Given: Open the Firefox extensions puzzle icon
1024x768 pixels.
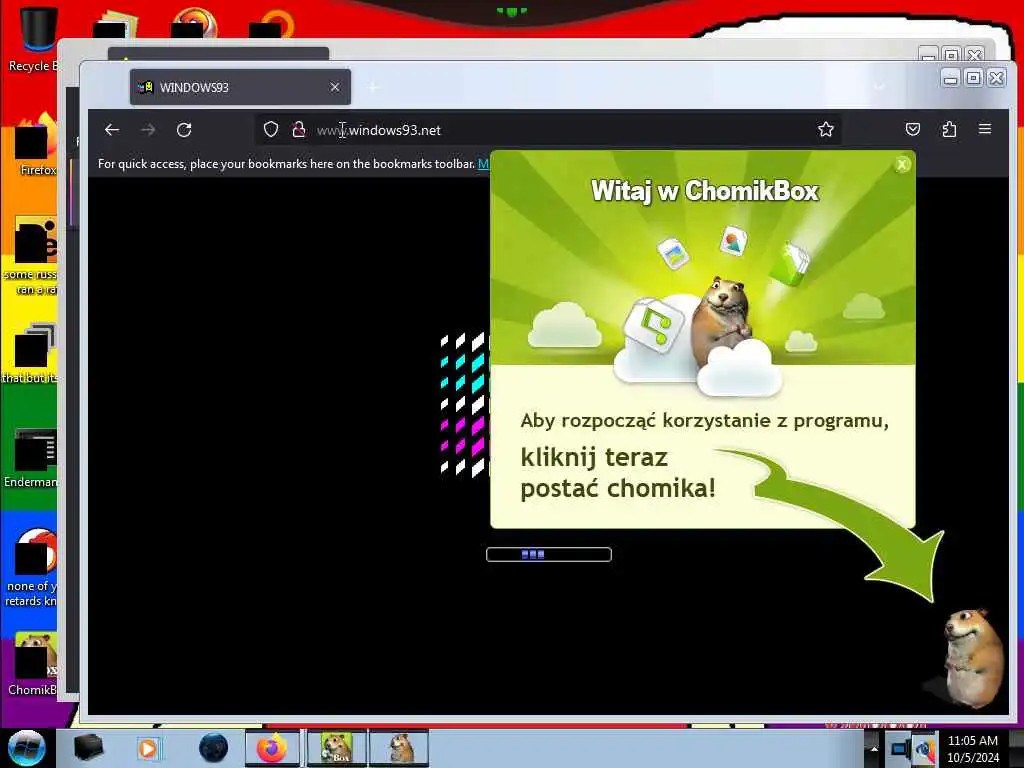Looking at the screenshot, I should [x=949, y=129].
